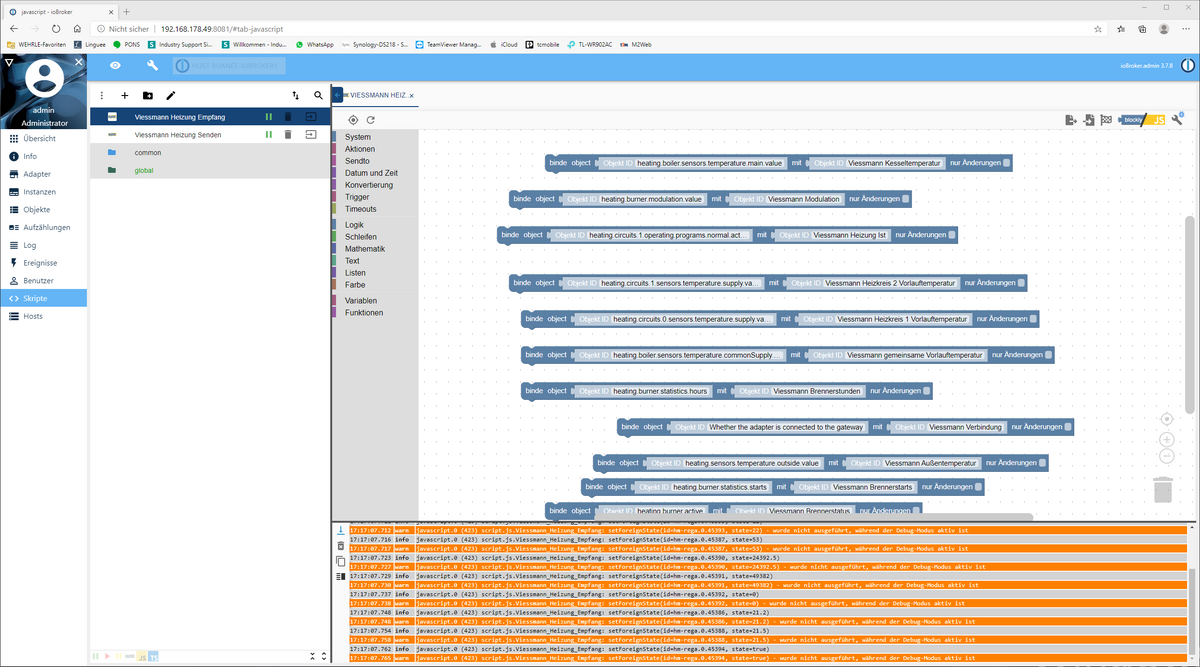Image resolution: width=1200 pixels, height=667 pixels.
Task: Delete Viessmann Heizung Senden script
Action: click(288, 134)
